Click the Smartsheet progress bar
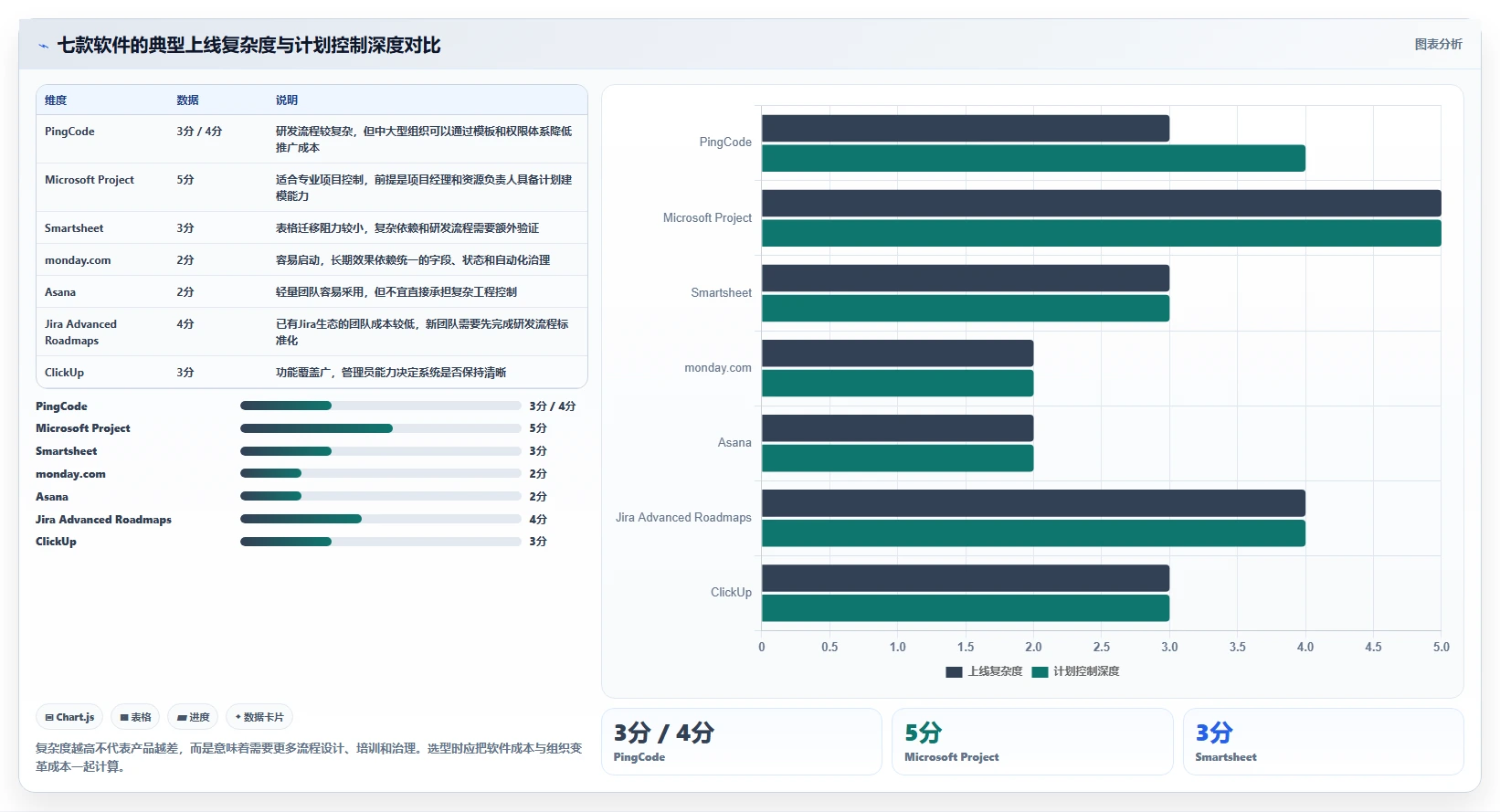The image size is (1500, 812). [380, 451]
